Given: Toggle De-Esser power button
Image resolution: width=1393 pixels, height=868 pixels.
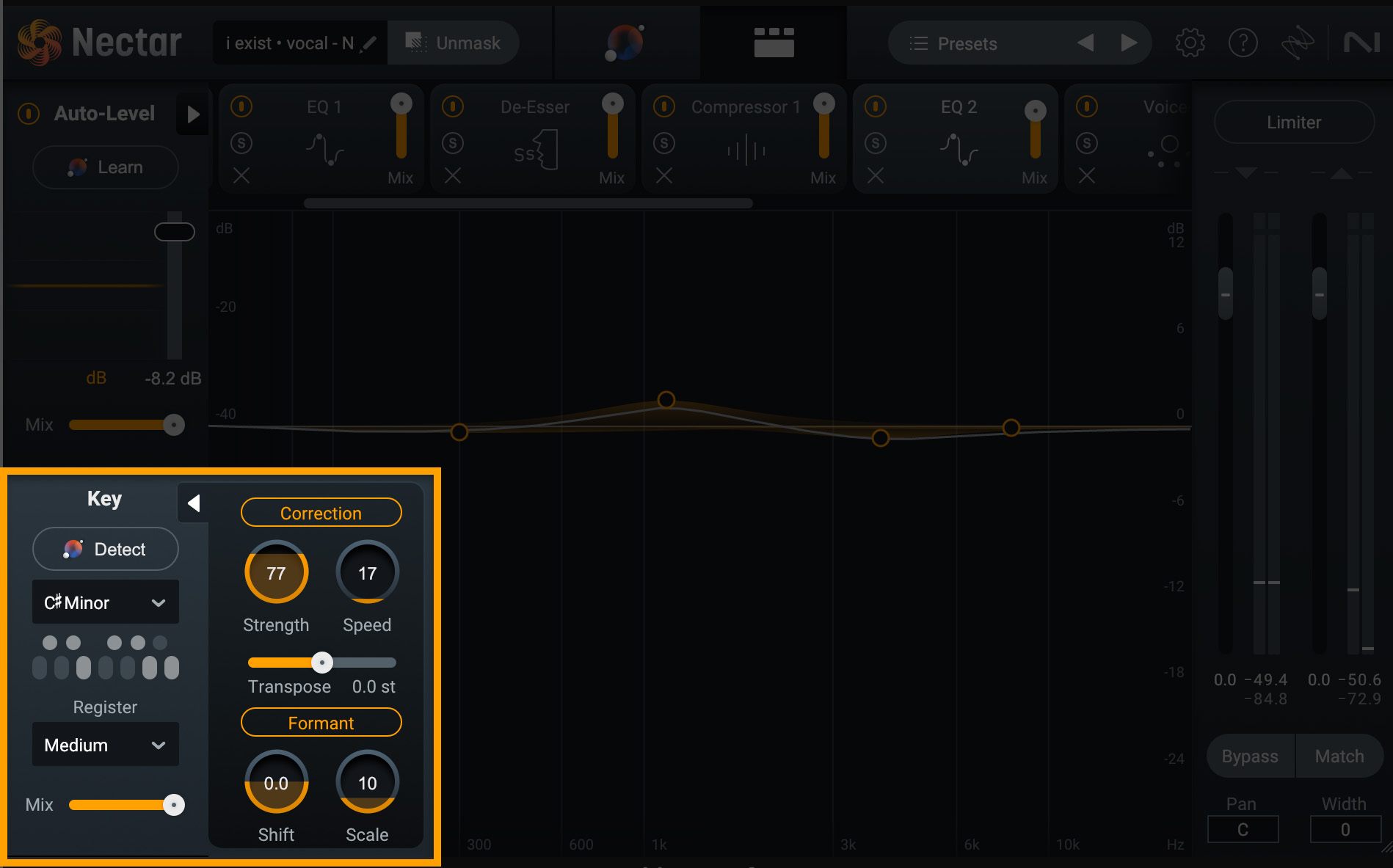Looking at the screenshot, I should point(453,107).
